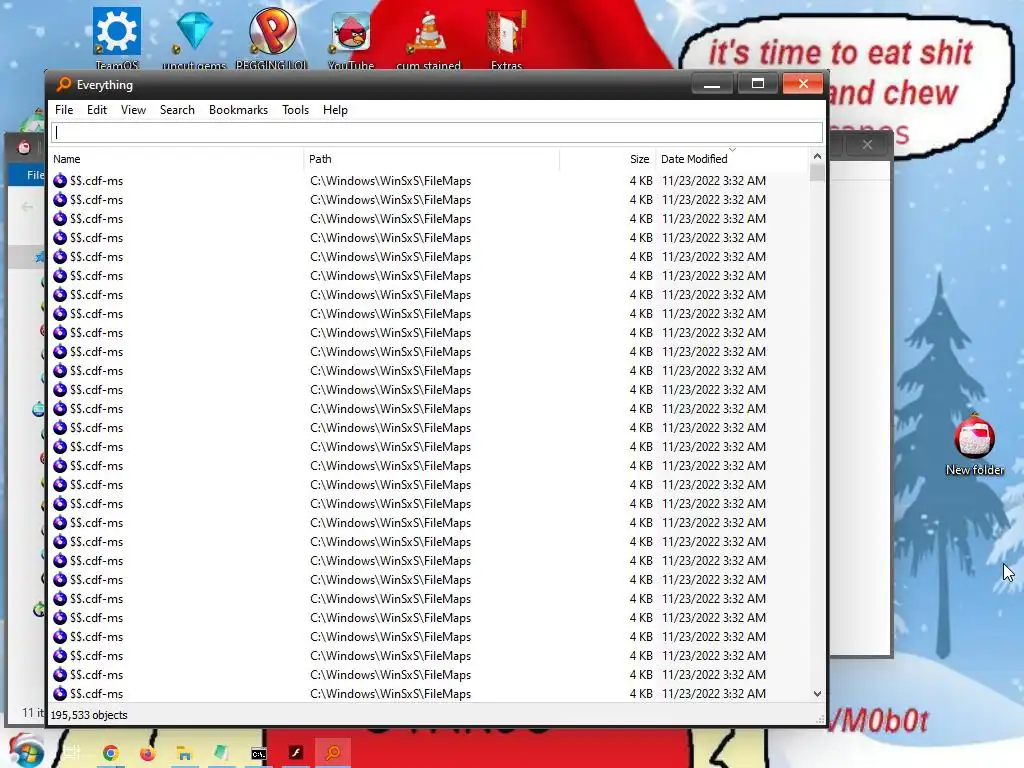Maximize the Everything window

pyautogui.click(x=758, y=84)
